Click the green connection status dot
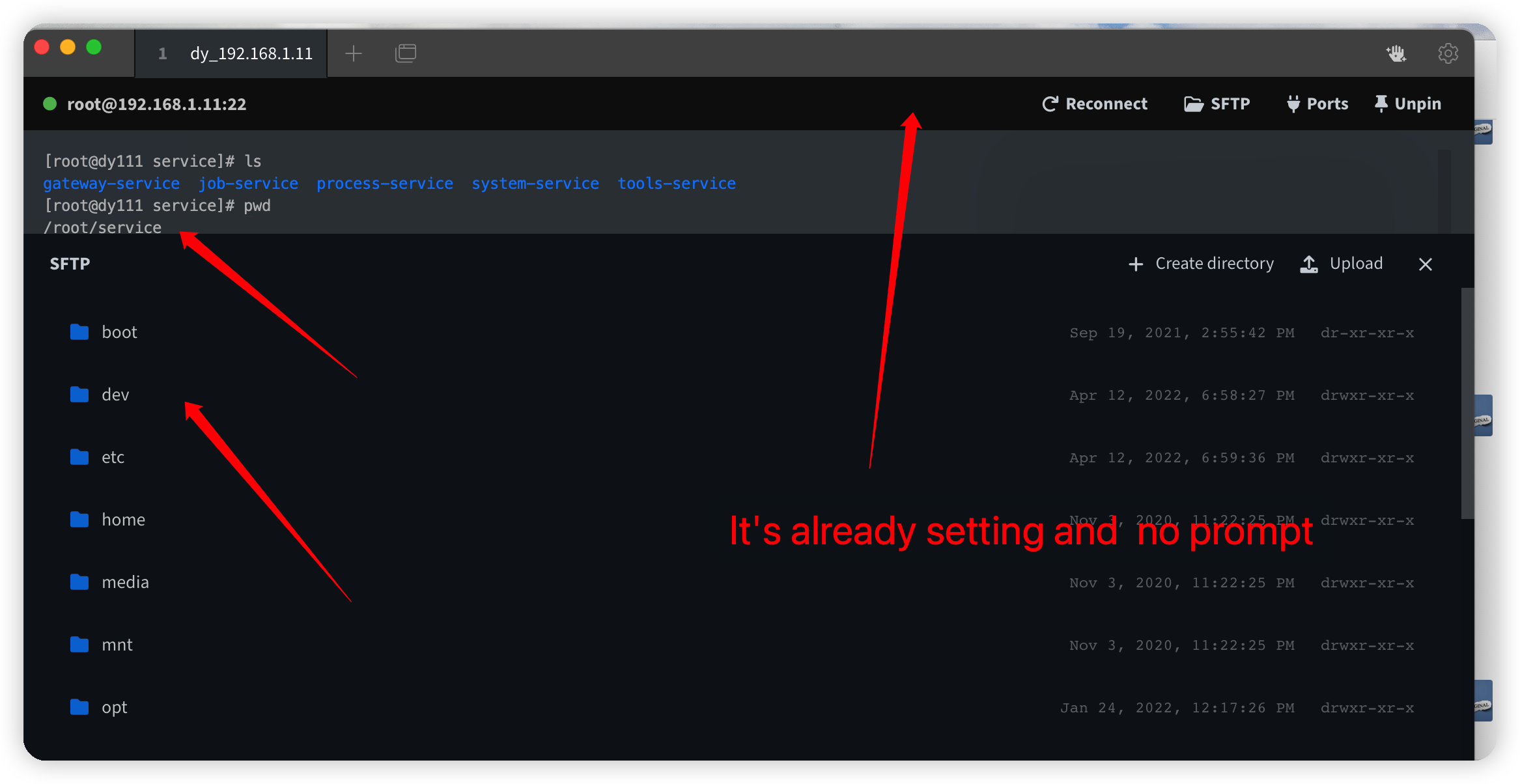This screenshot has height=784, width=1520. click(x=50, y=104)
